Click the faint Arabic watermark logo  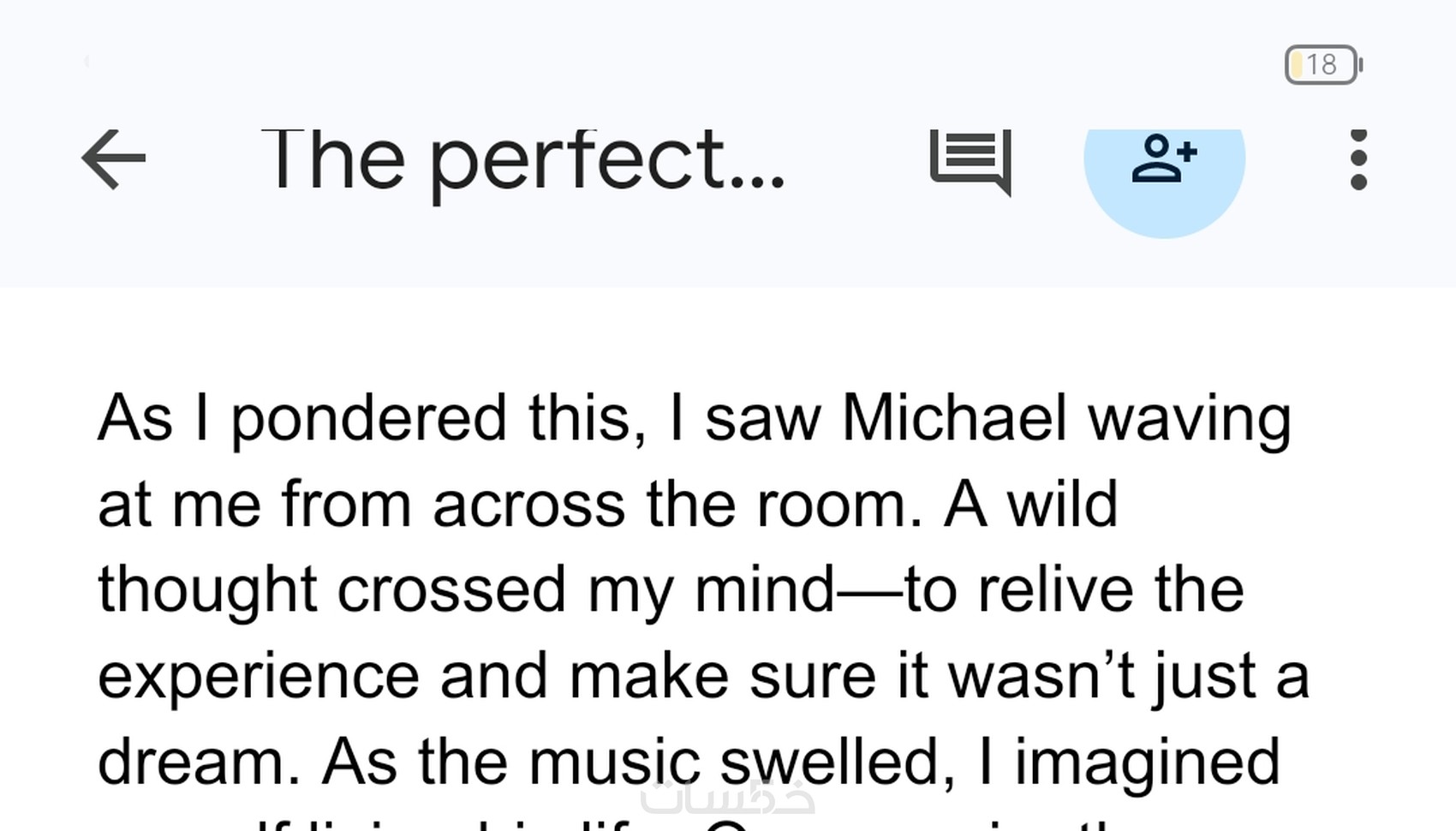(727, 798)
